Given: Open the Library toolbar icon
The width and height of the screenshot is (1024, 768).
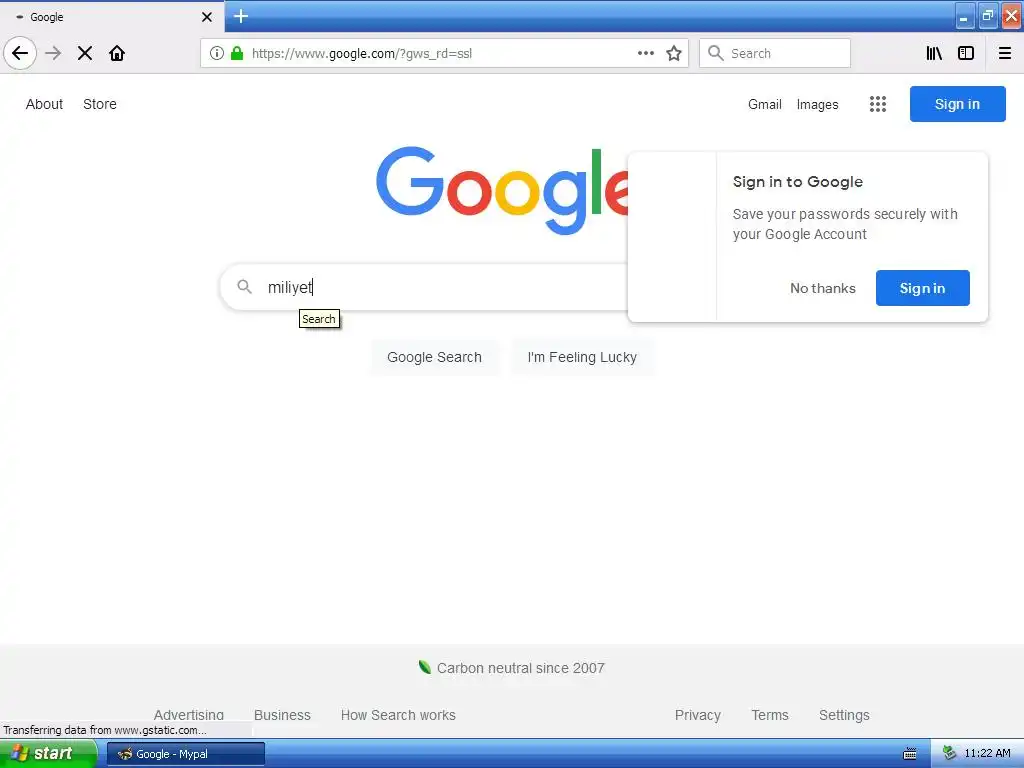Looking at the screenshot, I should point(934,53).
